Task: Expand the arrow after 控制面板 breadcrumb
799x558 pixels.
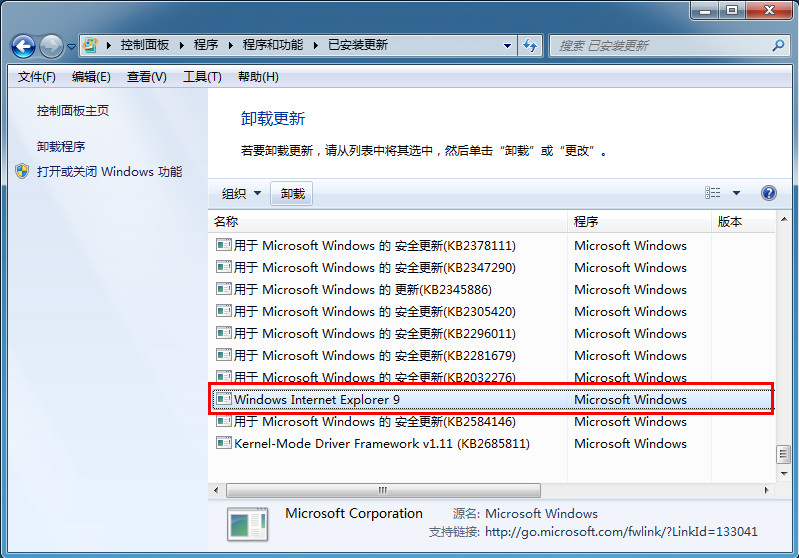Action: coord(182,45)
